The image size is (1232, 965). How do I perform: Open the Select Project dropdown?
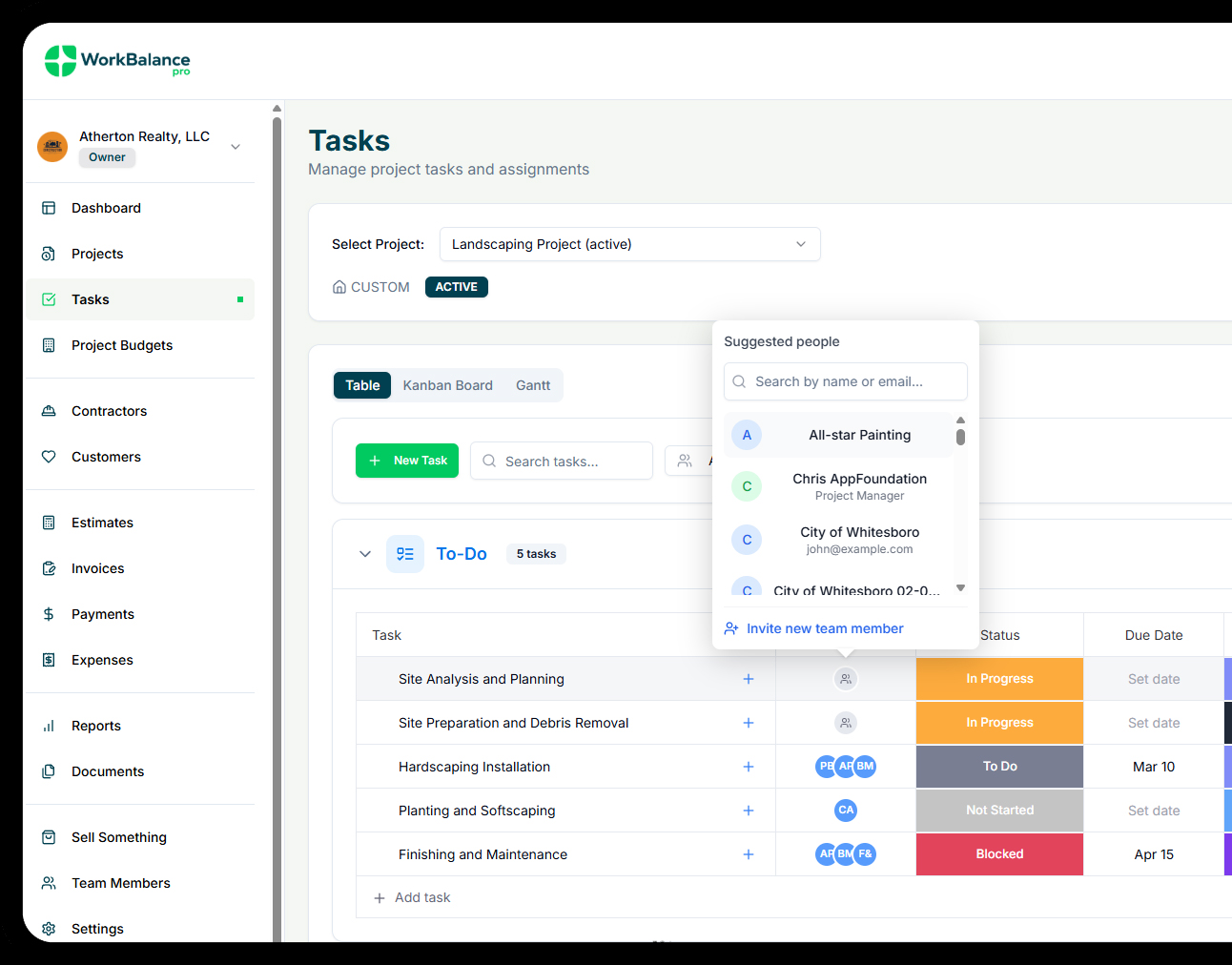(629, 244)
